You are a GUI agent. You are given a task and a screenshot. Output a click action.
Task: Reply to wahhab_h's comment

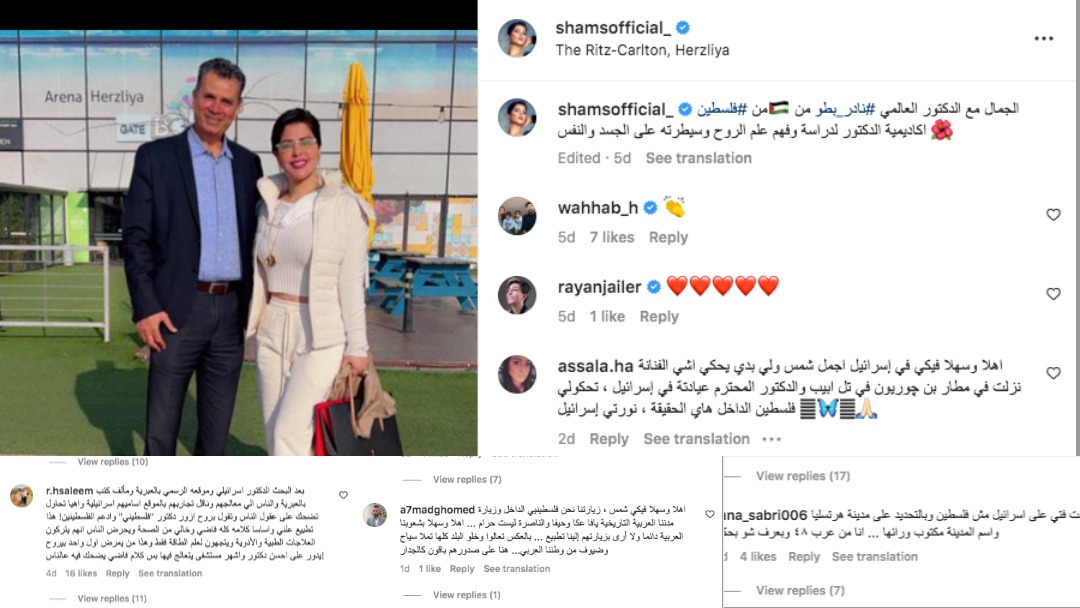pyautogui.click(x=668, y=238)
